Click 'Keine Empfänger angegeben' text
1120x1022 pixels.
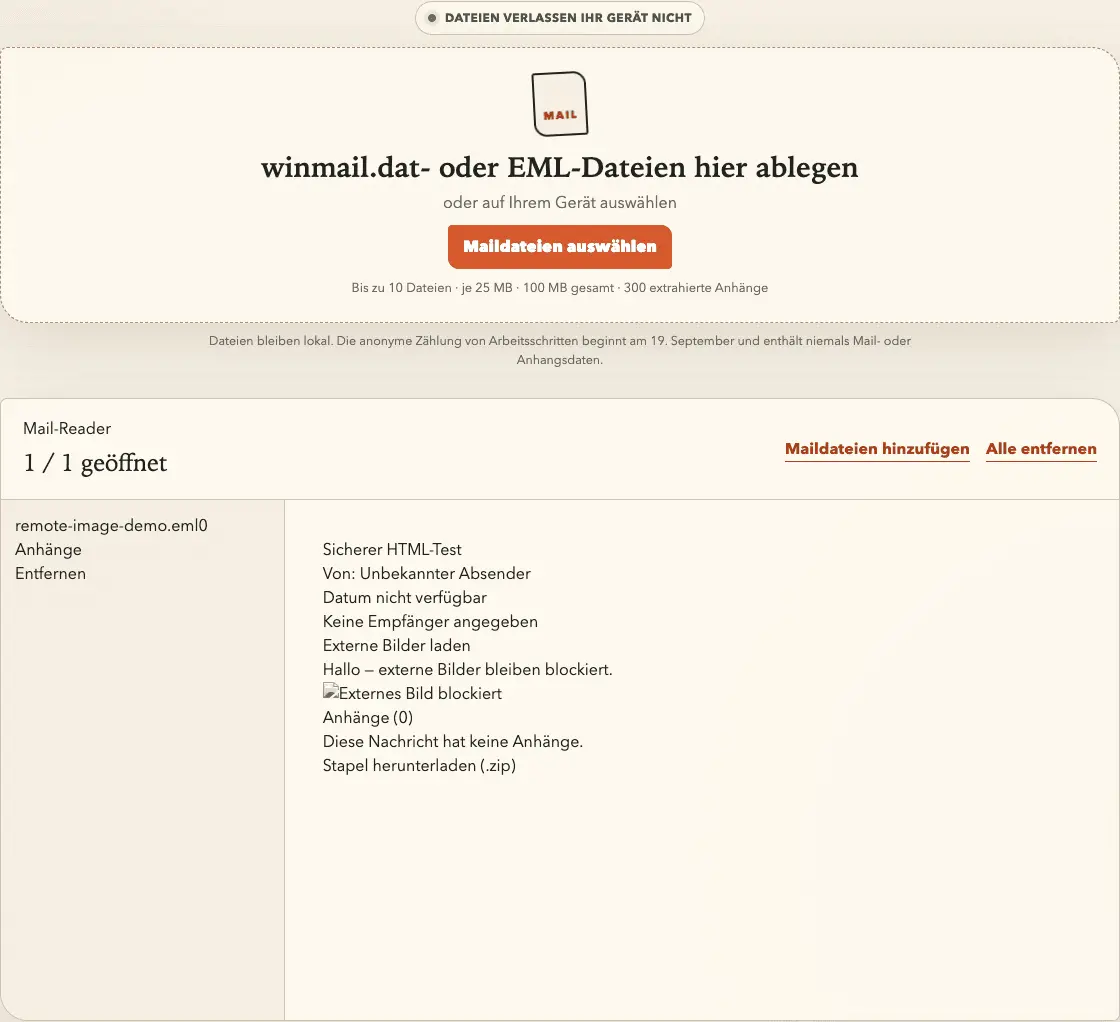click(430, 621)
